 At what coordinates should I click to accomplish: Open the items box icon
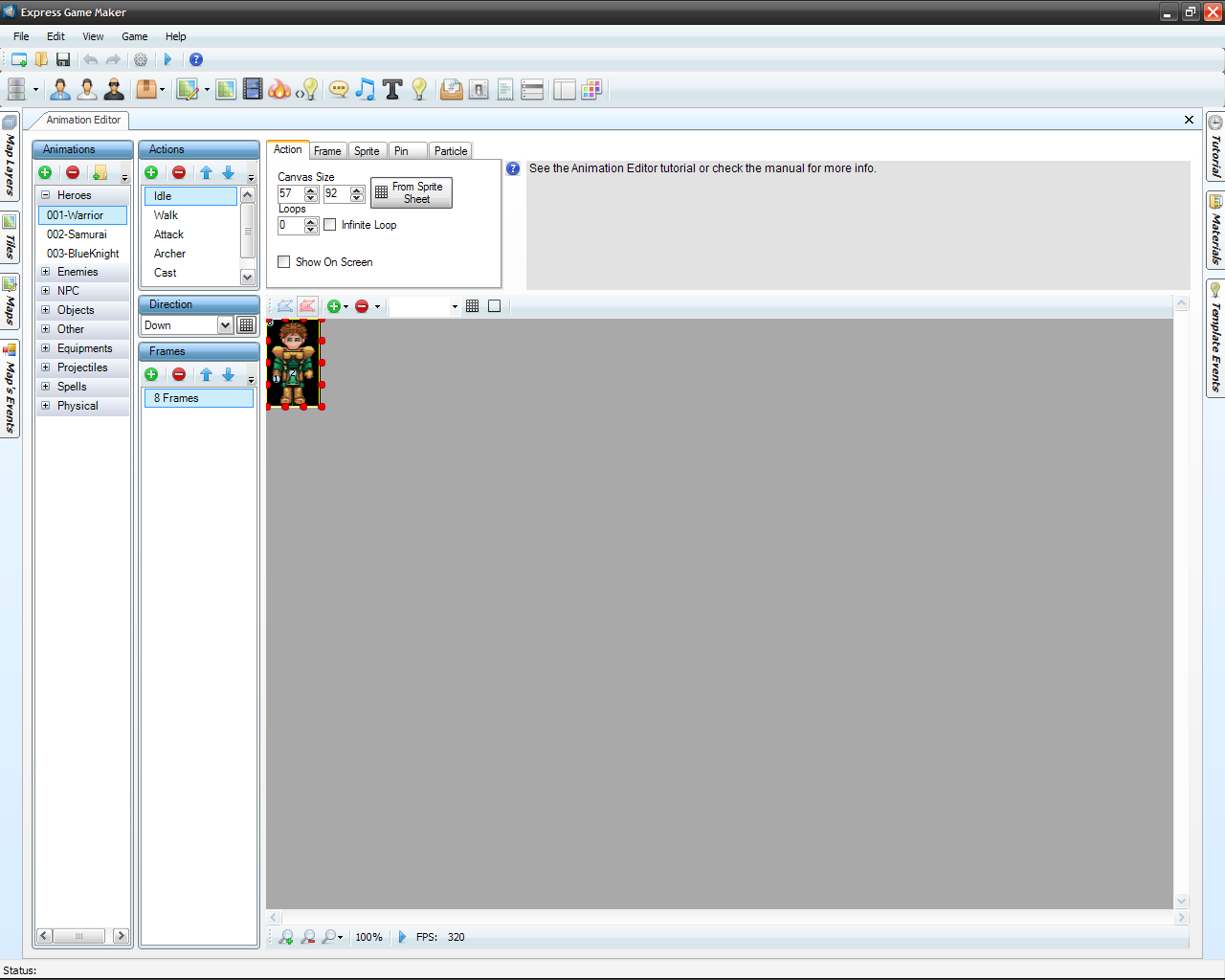point(145,89)
